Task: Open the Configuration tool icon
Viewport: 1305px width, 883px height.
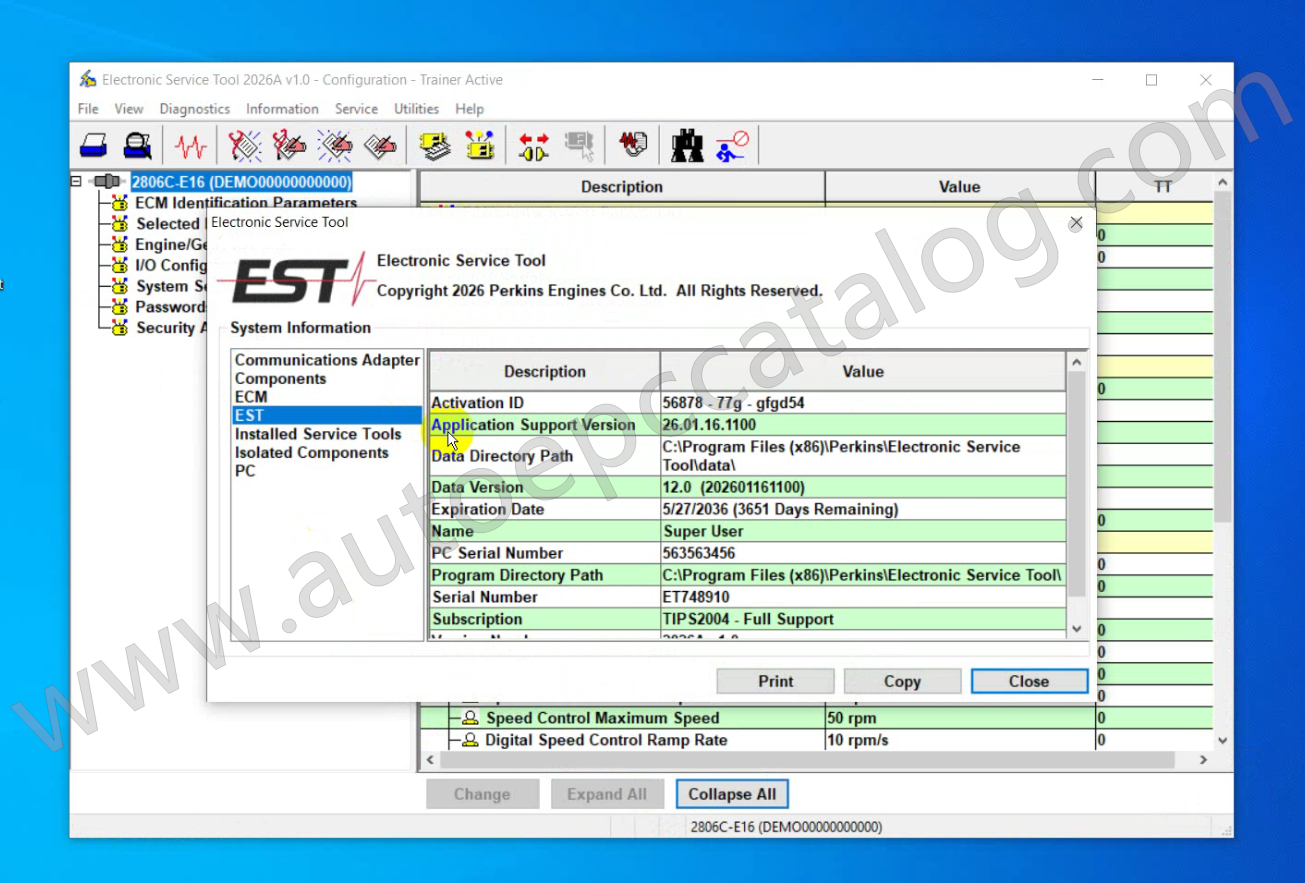Action: 480,146
